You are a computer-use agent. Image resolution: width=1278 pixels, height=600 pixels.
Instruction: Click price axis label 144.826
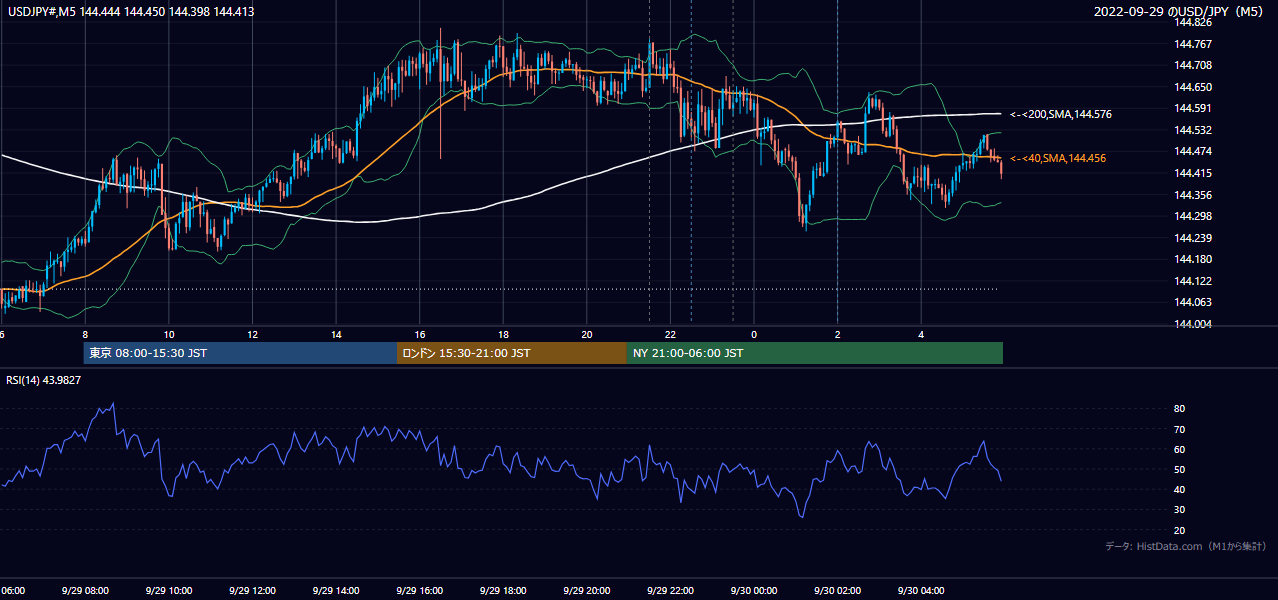[x=1193, y=22]
